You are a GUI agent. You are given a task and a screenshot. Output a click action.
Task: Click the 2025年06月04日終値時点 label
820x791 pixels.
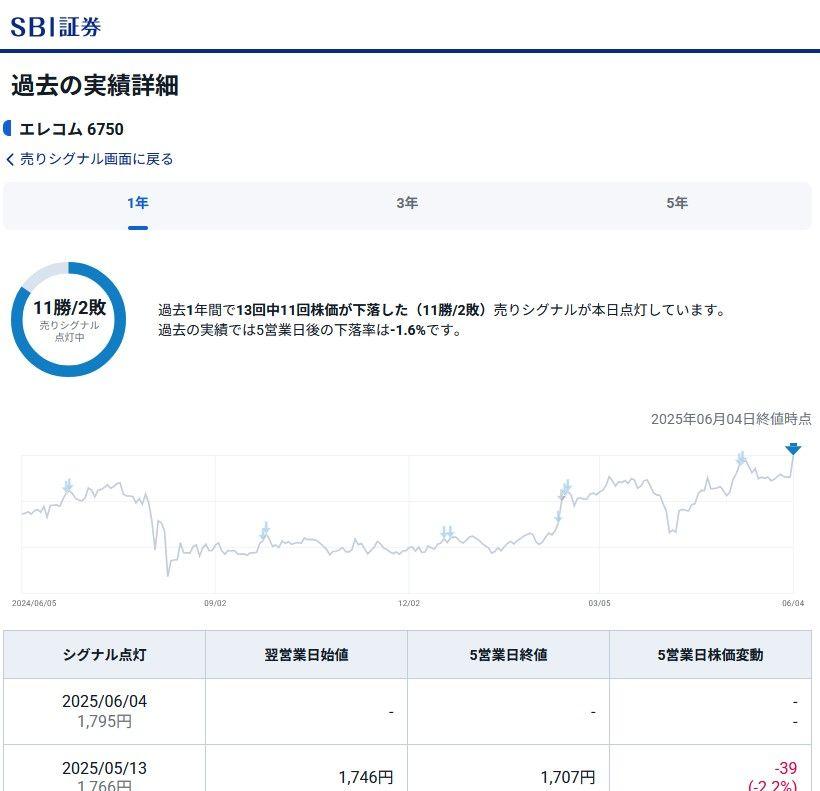(731, 419)
